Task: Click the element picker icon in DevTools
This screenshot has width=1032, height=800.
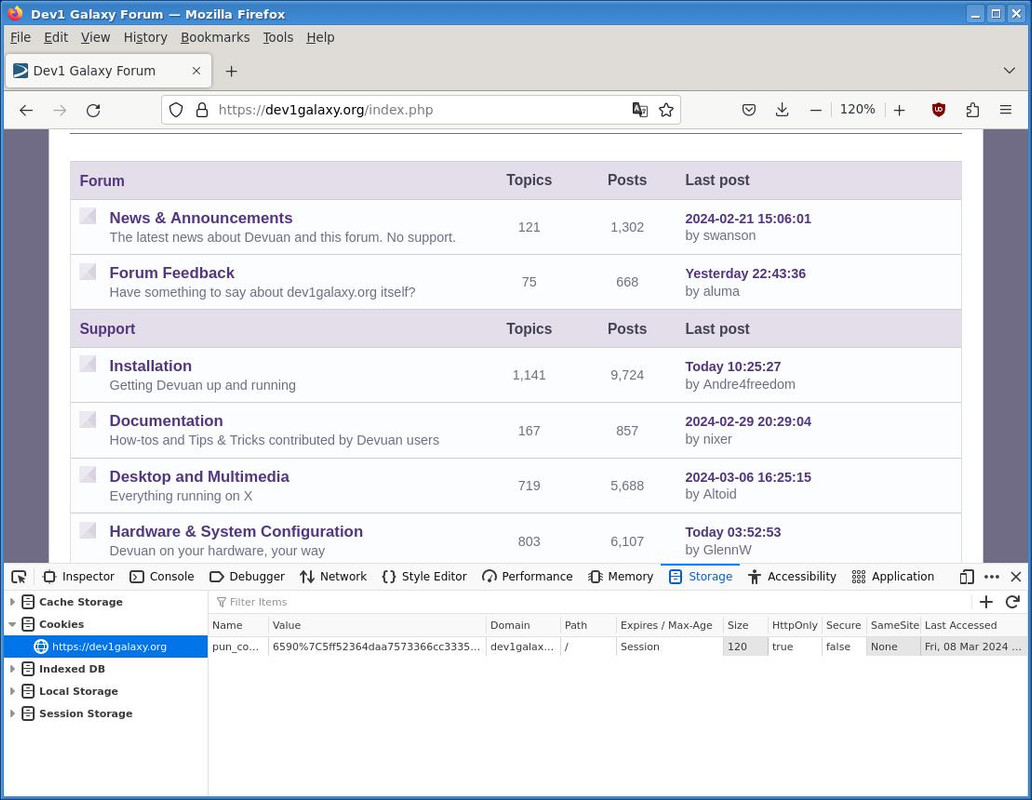Action: pyautogui.click(x=18, y=577)
